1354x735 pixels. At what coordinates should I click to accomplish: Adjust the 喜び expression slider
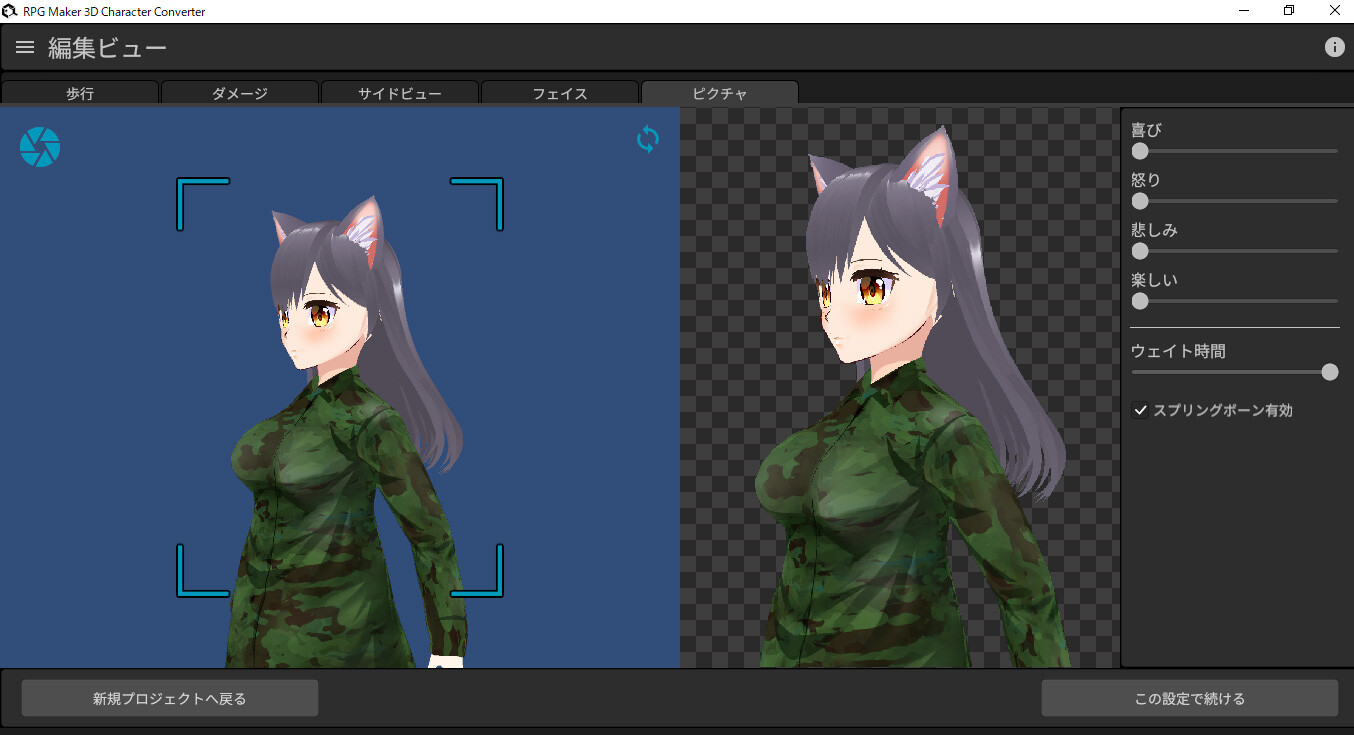click(1140, 151)
